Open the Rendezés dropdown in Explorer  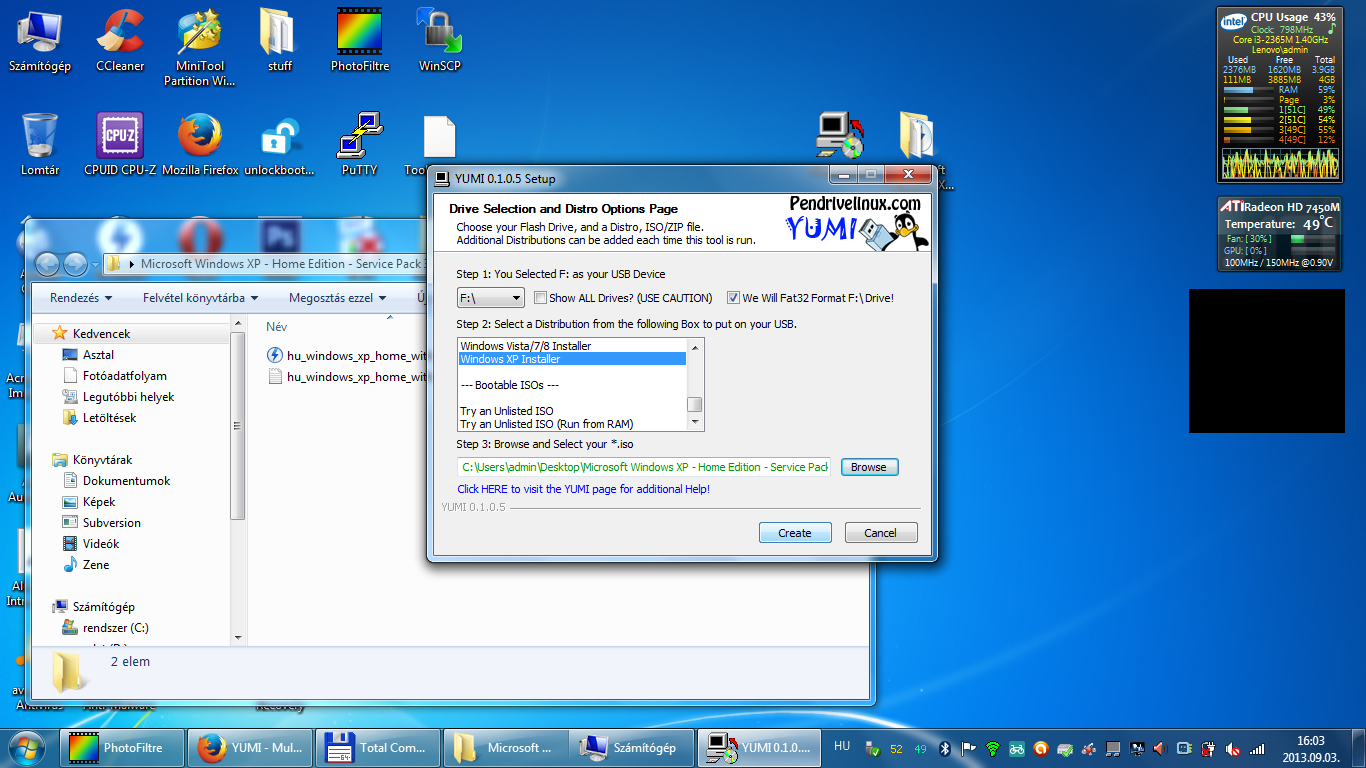click(81, 298)
